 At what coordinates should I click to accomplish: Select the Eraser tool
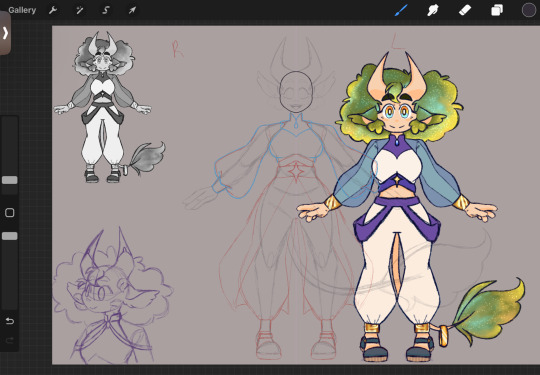pyautogui.click(x=465, y=10)
